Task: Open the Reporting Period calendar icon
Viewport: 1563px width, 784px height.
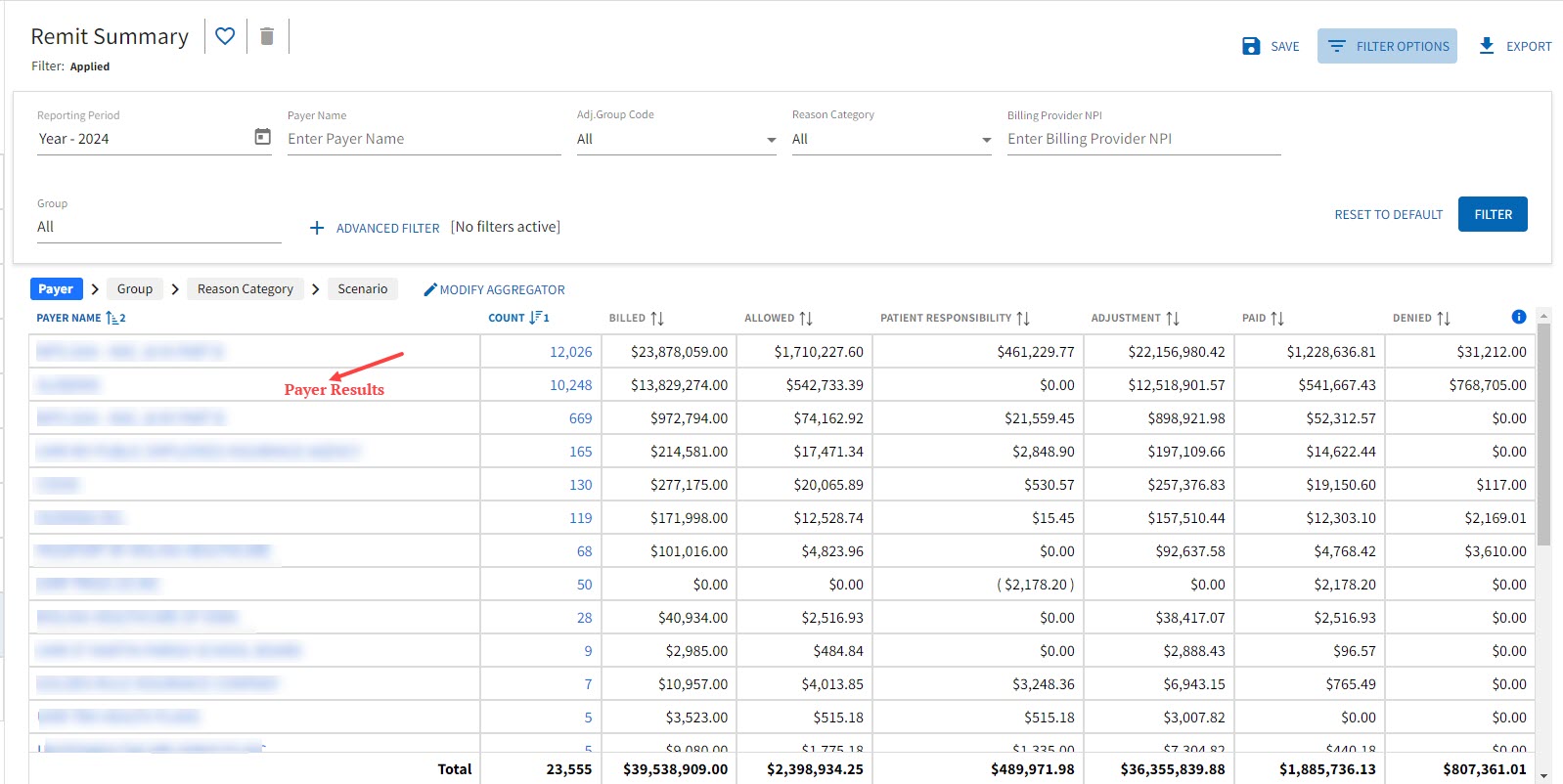Action: [262, 137]
